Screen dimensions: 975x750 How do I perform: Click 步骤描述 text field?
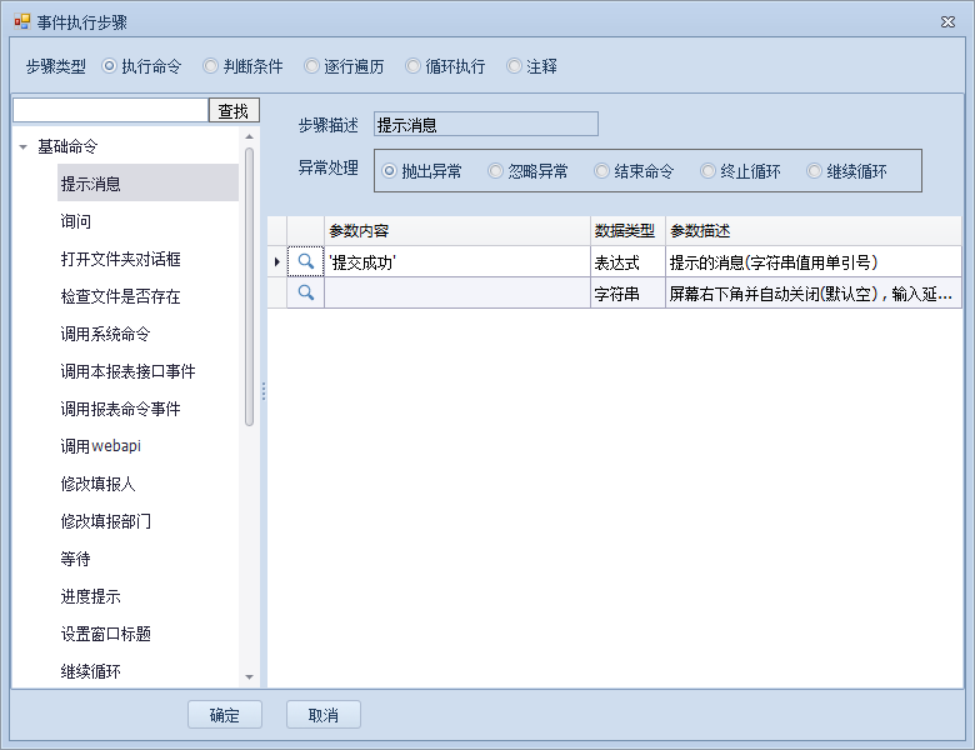point(485,125)
